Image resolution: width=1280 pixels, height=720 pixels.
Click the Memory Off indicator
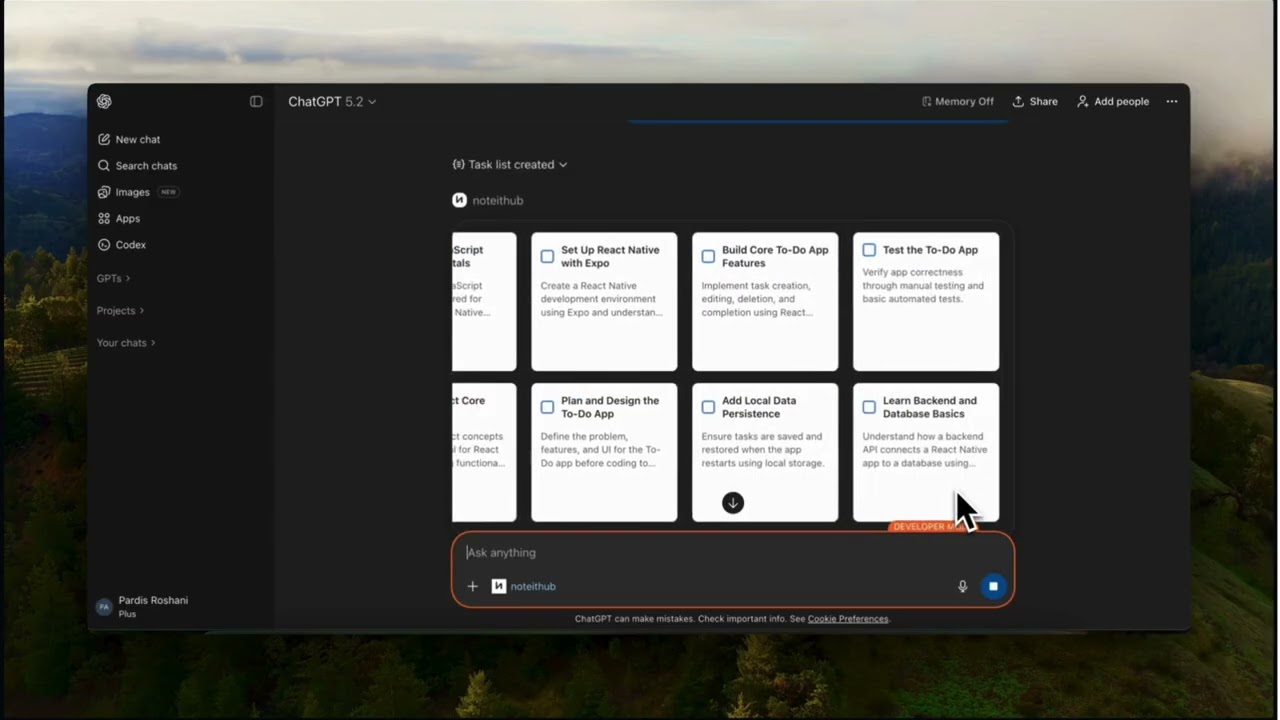pos(958,101)
